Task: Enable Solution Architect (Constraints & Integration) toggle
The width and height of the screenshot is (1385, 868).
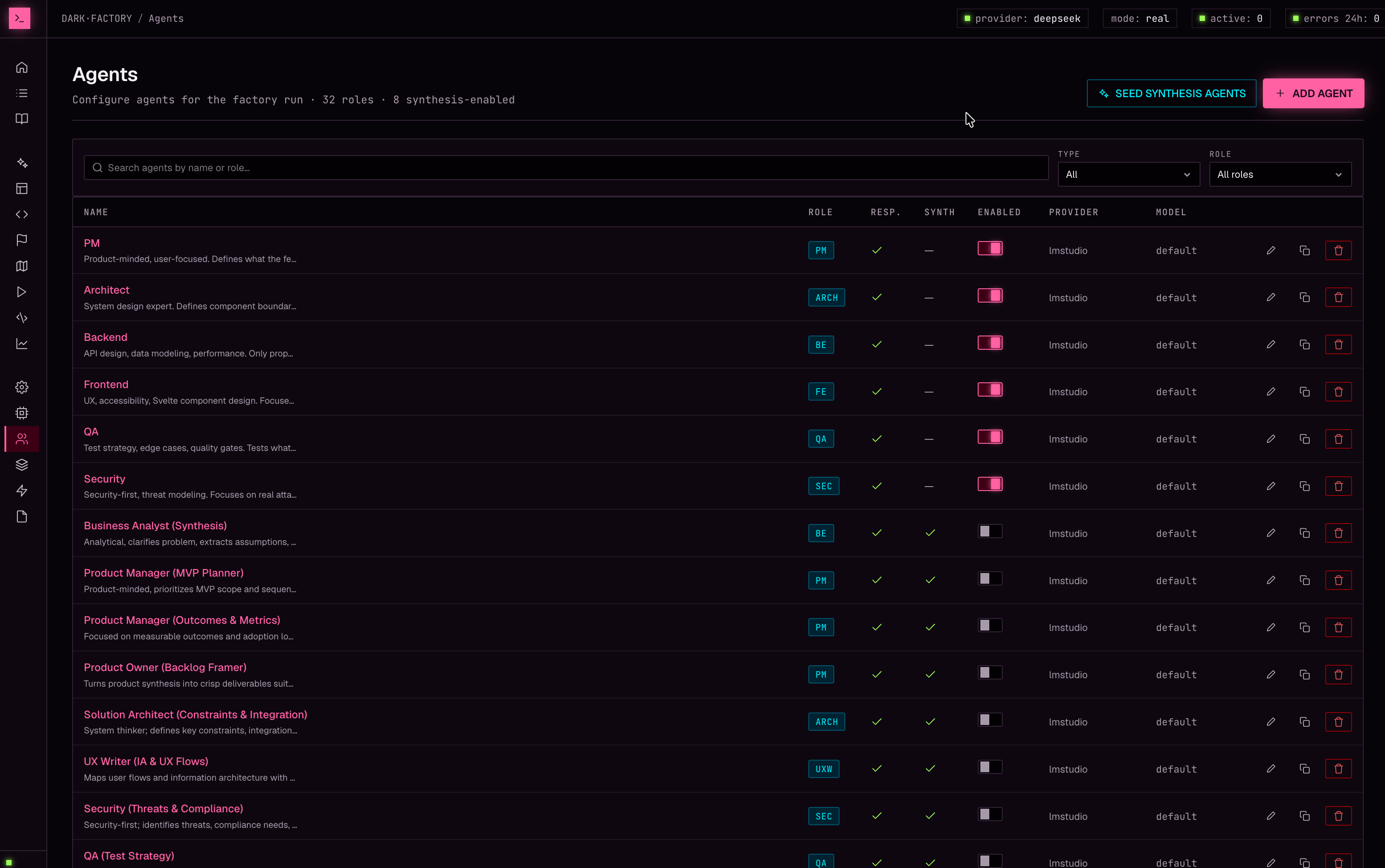Action: (x=990, y=720)
